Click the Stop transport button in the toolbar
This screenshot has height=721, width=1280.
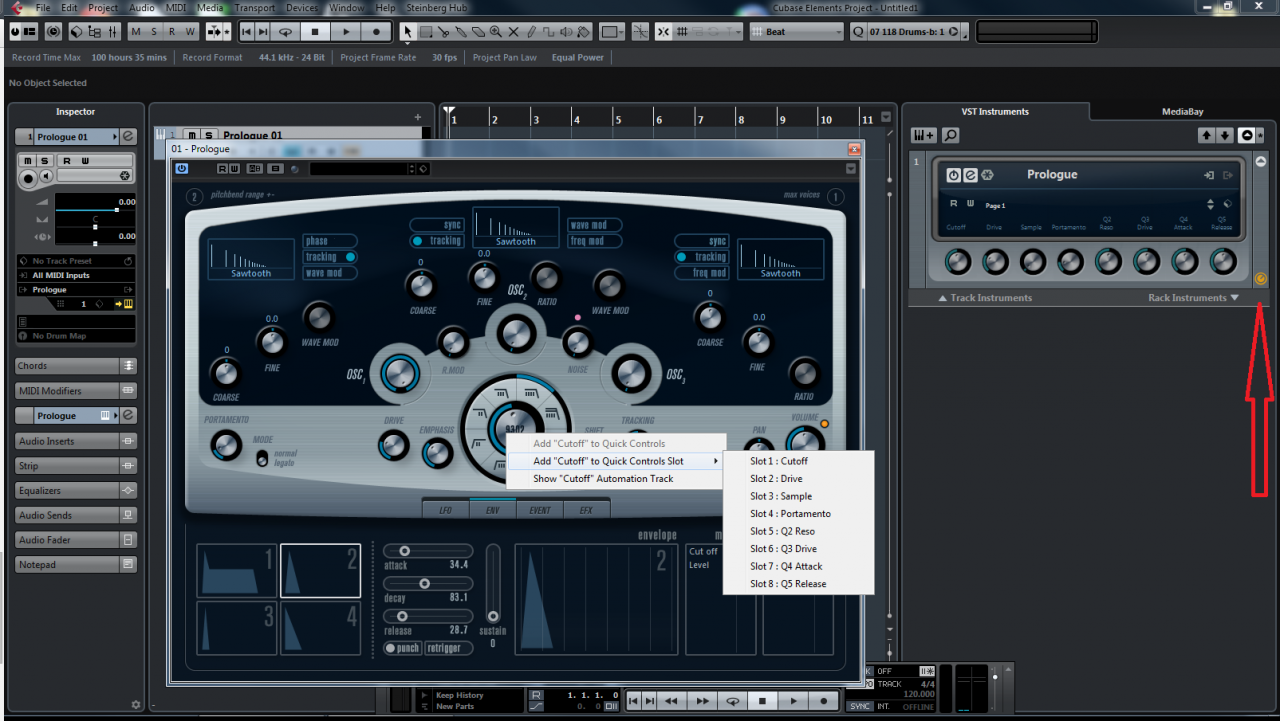tap(315, 32)
